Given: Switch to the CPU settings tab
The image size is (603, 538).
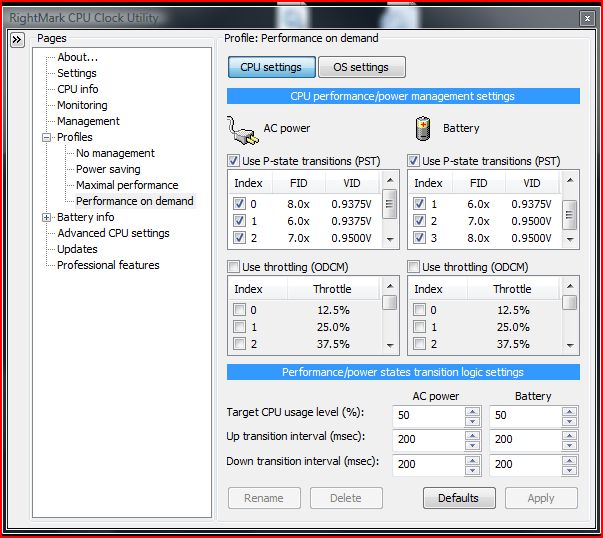Looking at the screenshot, I should [272, 67].
